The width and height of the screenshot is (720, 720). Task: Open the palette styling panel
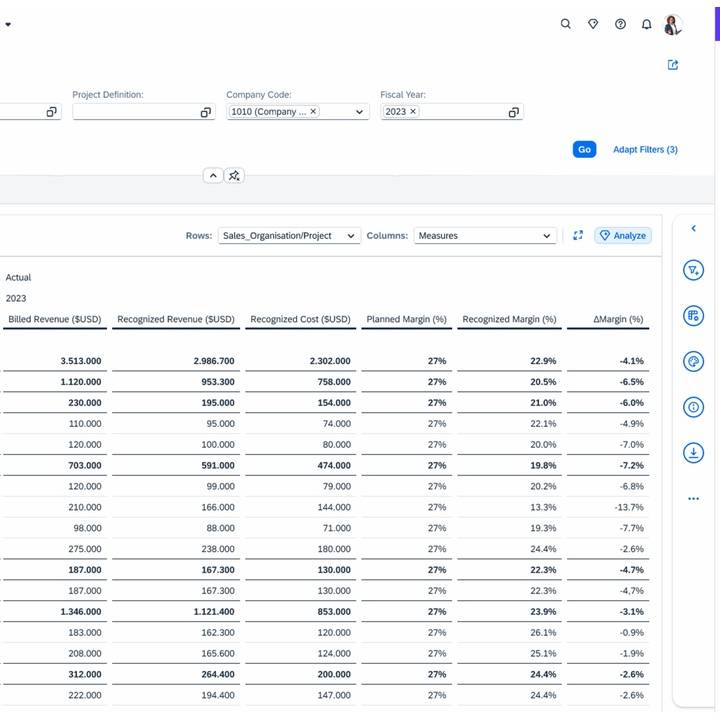coord(693,362)
